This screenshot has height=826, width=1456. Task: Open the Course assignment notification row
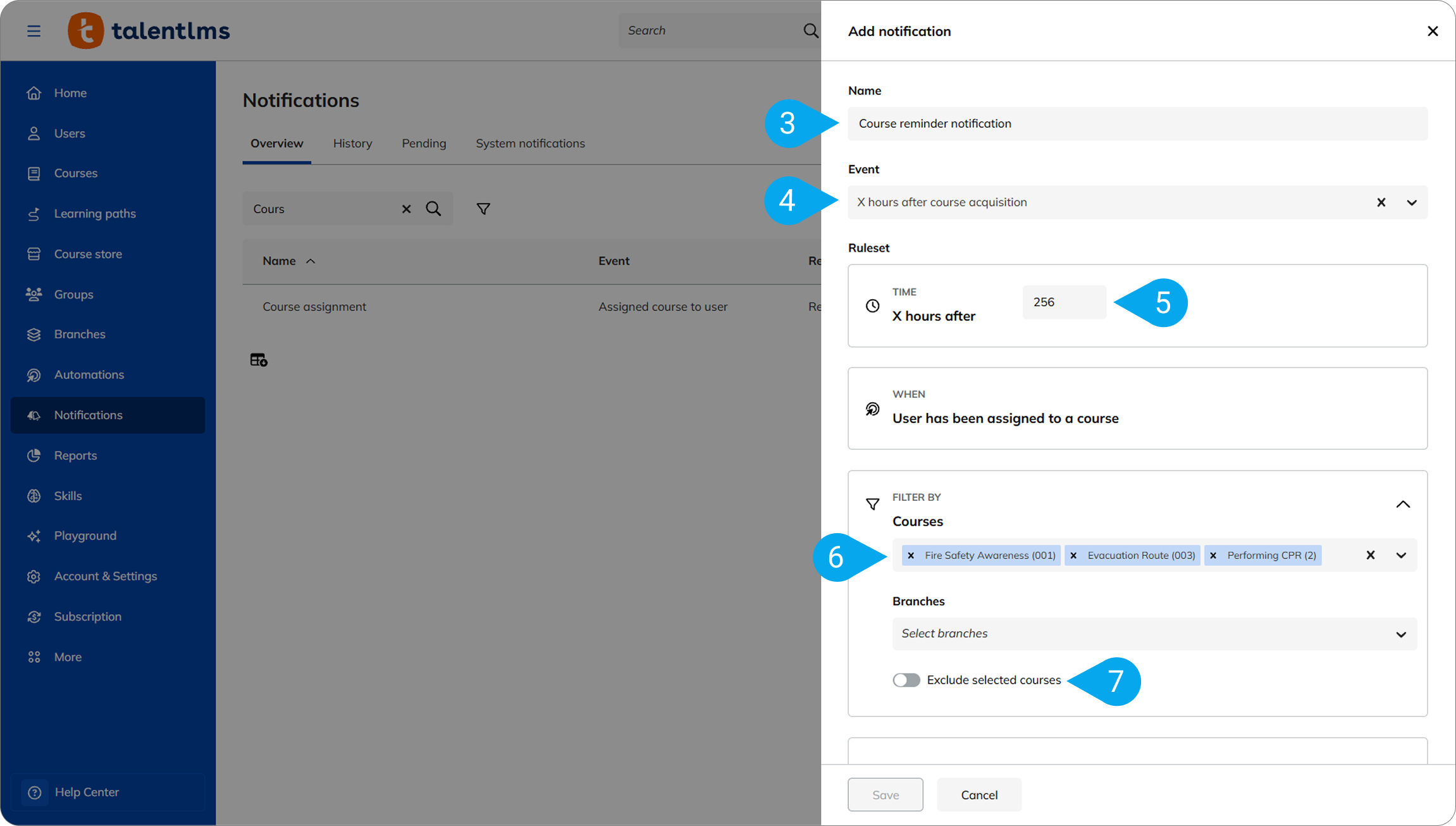(x=531, y=307)
